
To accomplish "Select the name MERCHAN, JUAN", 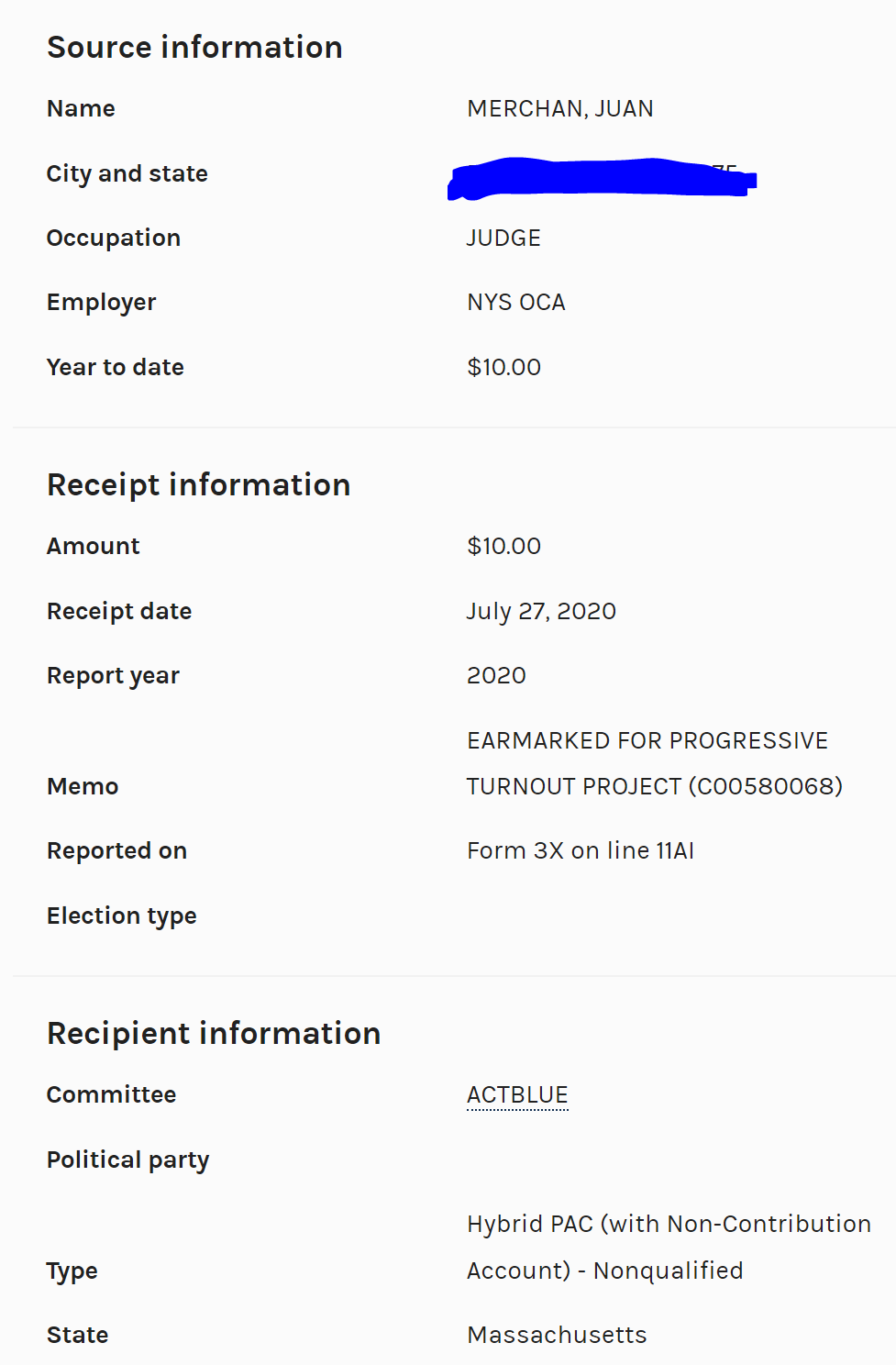I will [559, 109].
